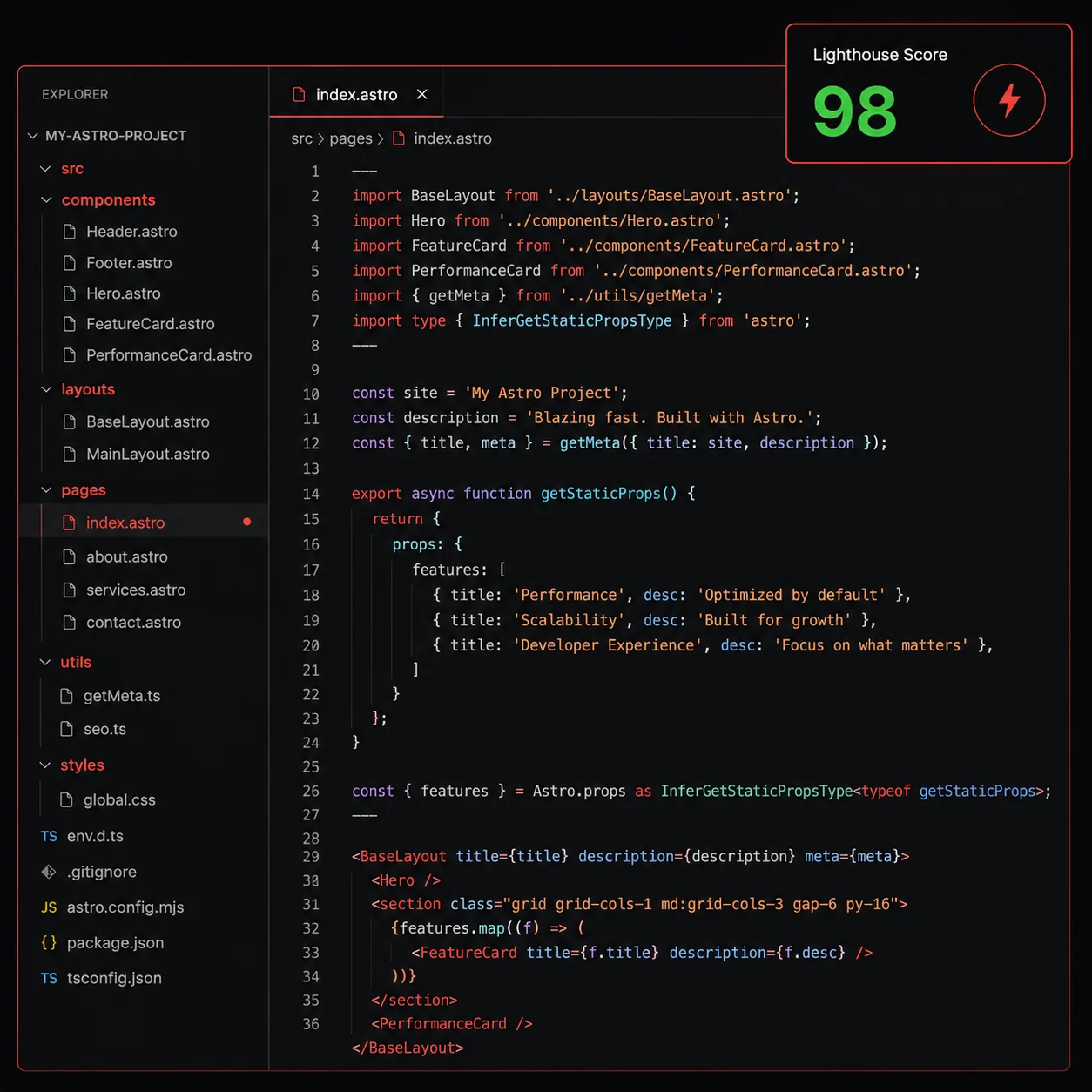Screen dimensions: 1092x1092
Task: Click the JS icon beside astro.config.mjs
Action: (49, 907)
